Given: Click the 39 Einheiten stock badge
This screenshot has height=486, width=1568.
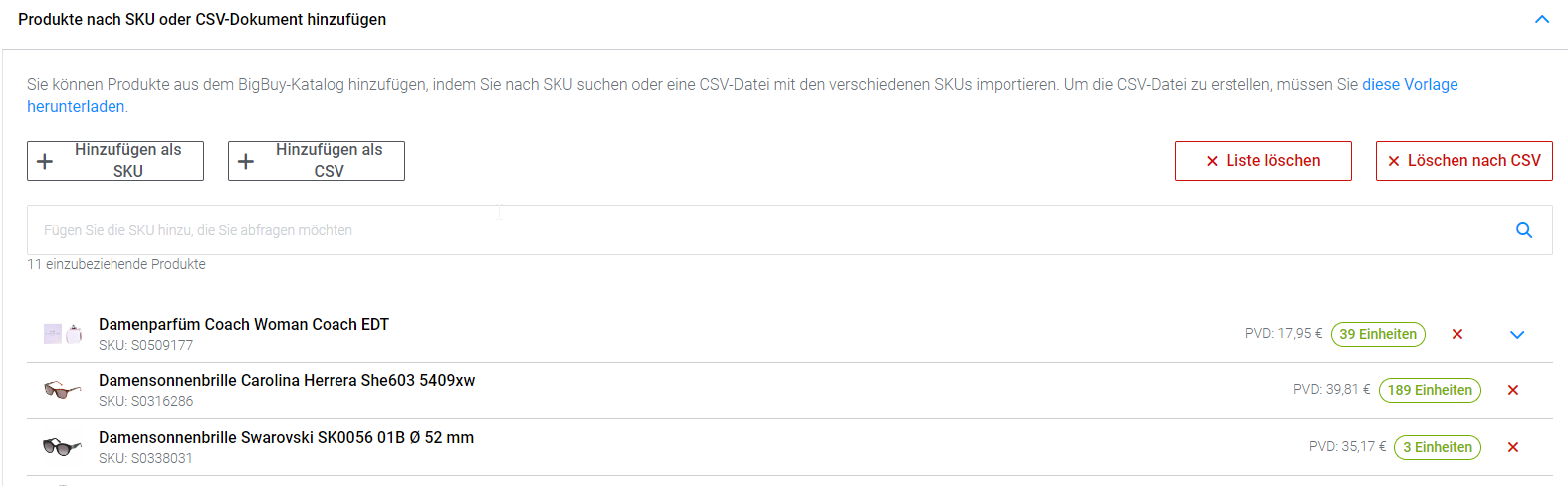Looking at the screenshot, I should [1378, 334].
